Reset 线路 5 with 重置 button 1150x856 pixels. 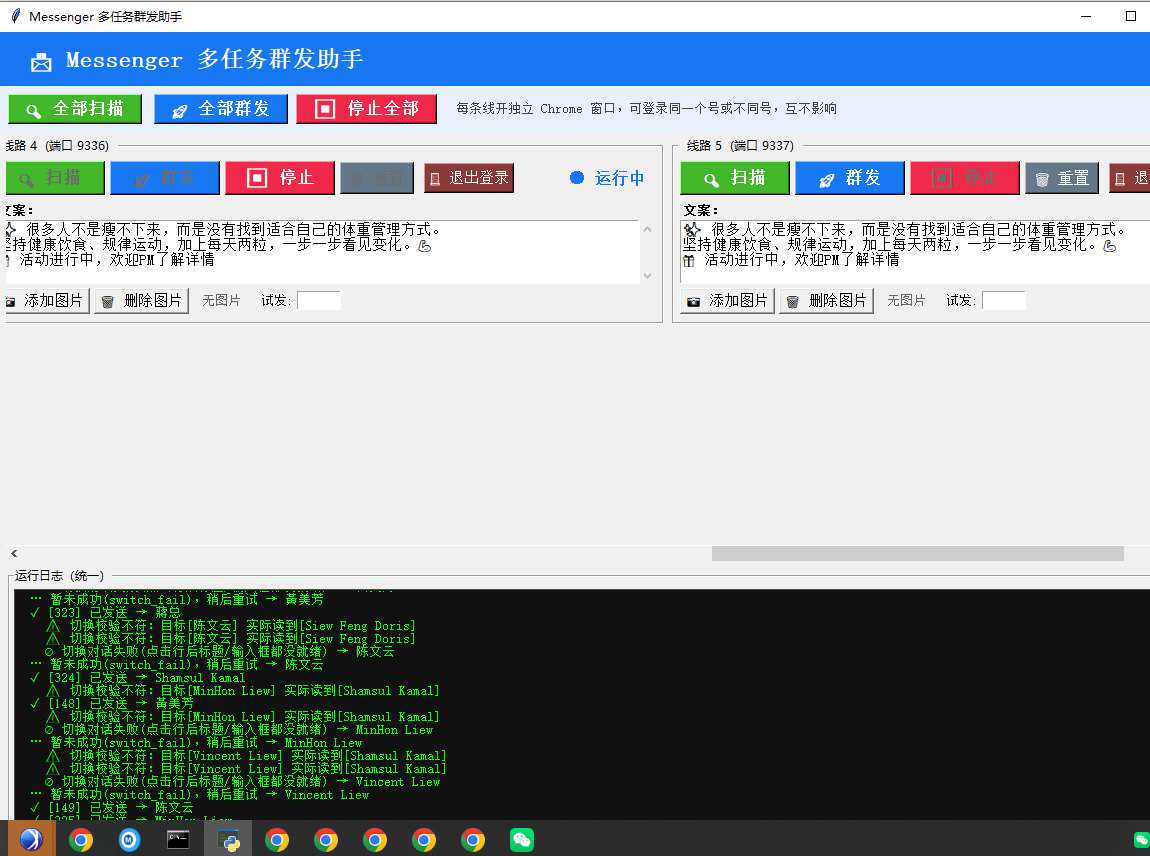[1061, 178]
